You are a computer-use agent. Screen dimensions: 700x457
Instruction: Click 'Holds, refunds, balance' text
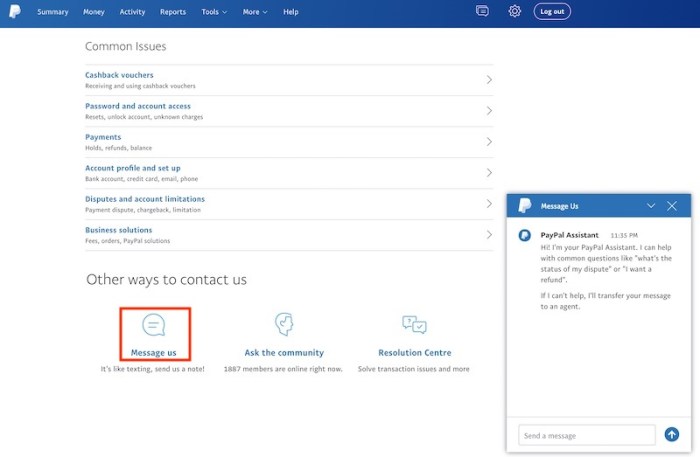tap(118, 148)
